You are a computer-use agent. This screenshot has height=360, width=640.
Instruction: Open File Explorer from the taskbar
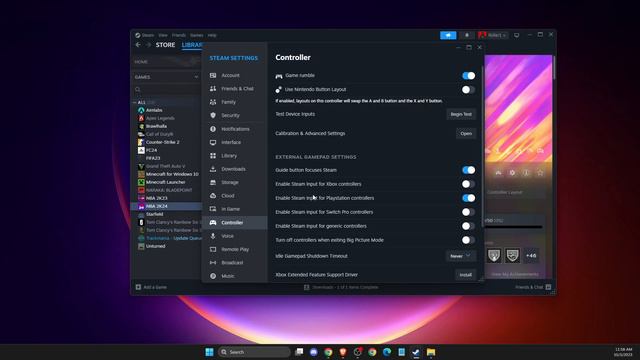(x=431, y=352)
